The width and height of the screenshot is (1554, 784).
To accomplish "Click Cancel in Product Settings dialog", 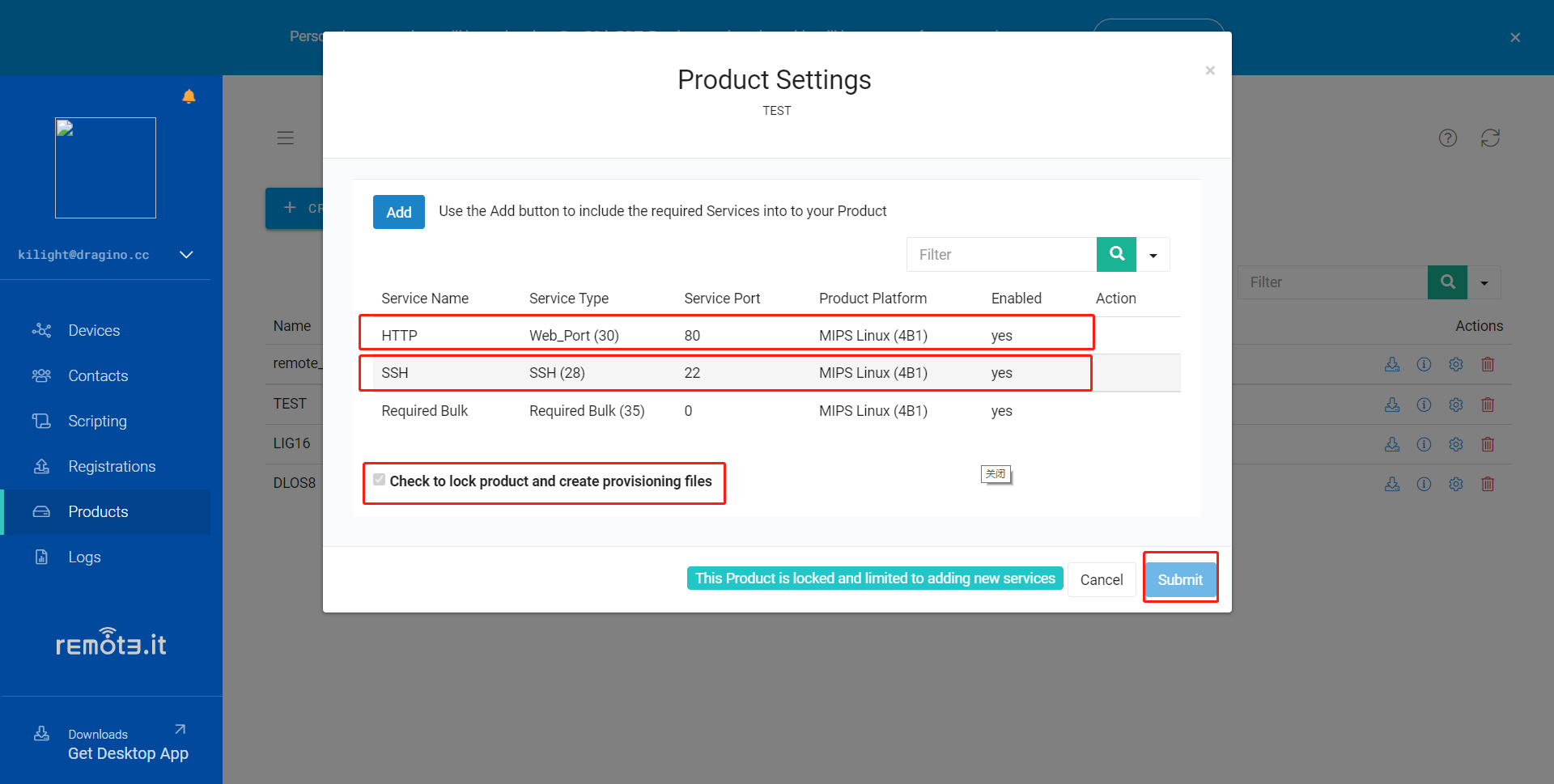I will (x=1102, y=579).
